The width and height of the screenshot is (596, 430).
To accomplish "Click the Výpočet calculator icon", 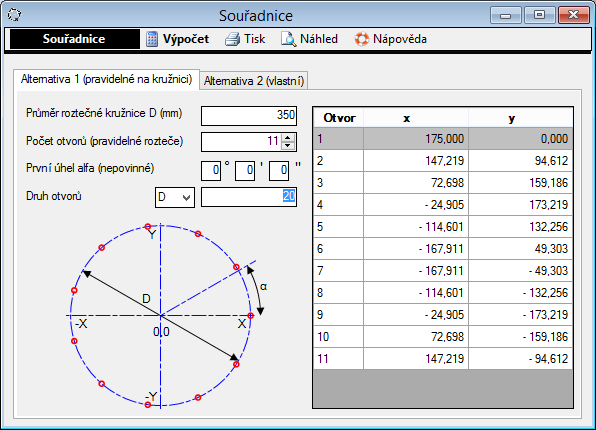I will click(152, 39).
